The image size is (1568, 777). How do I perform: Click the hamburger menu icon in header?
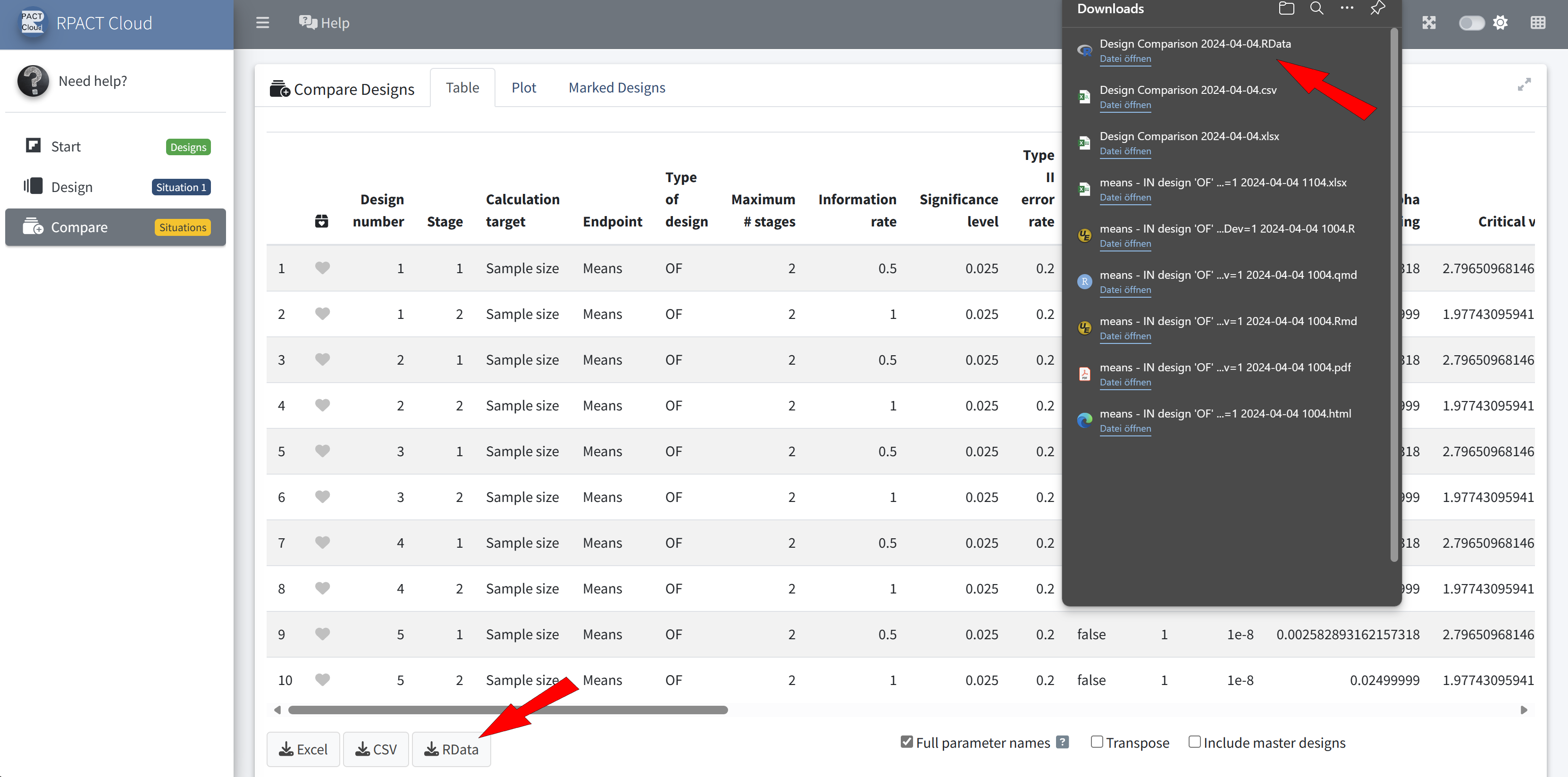coord(262,23)
